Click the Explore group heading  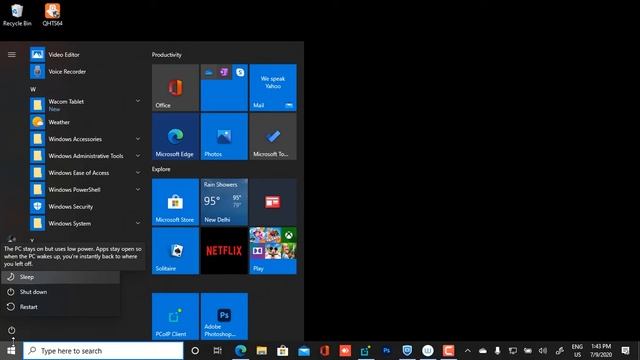tap(161, 169)
